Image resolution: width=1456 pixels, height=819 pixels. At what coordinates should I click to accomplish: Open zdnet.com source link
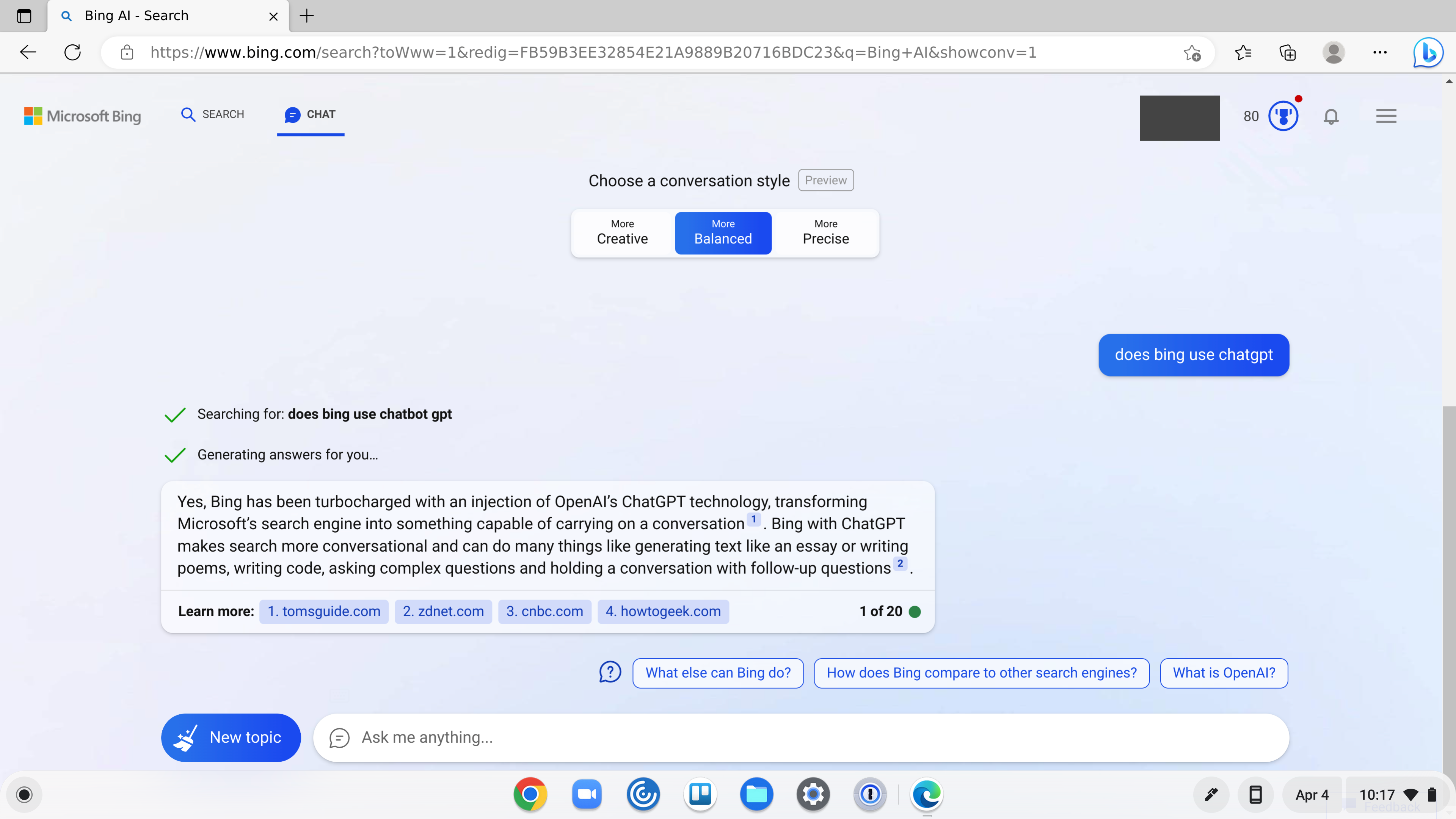coord(443,612)
